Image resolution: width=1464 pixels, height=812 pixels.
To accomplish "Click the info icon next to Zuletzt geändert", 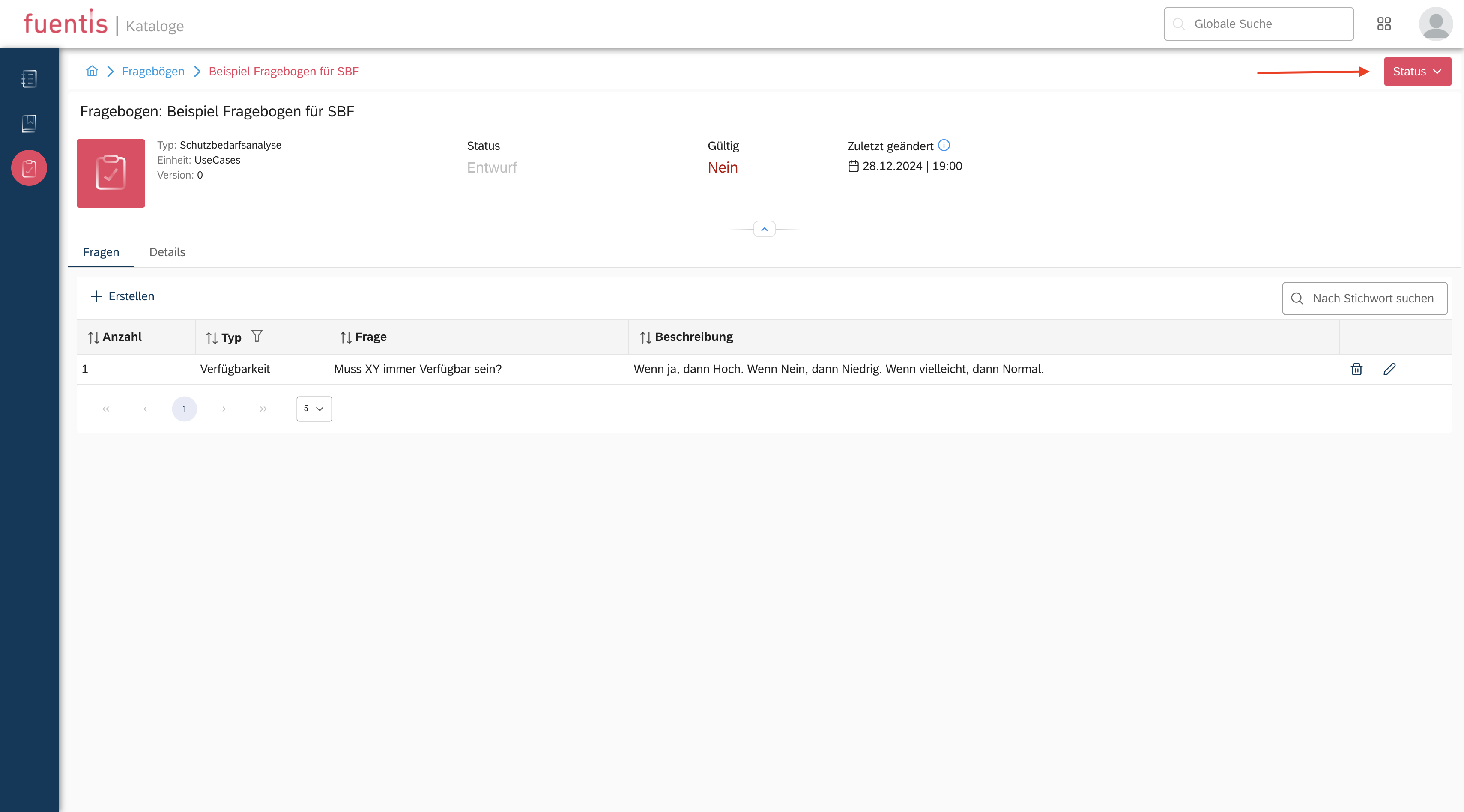I will click(944, 146).
